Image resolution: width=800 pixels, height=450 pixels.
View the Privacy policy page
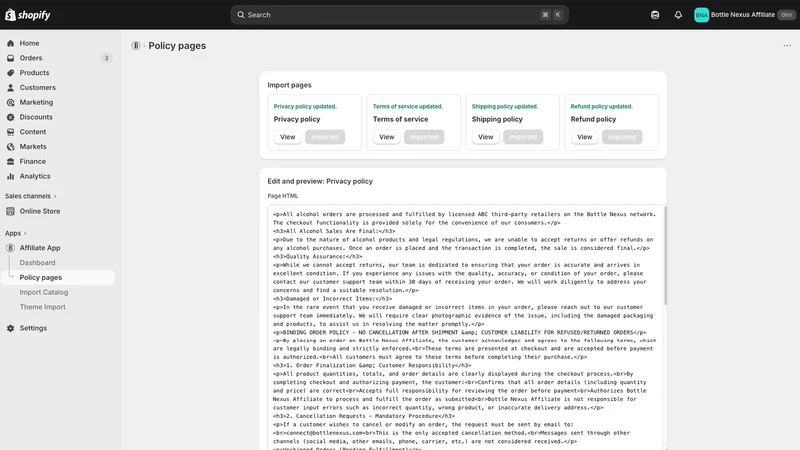[x=287, y=137]
